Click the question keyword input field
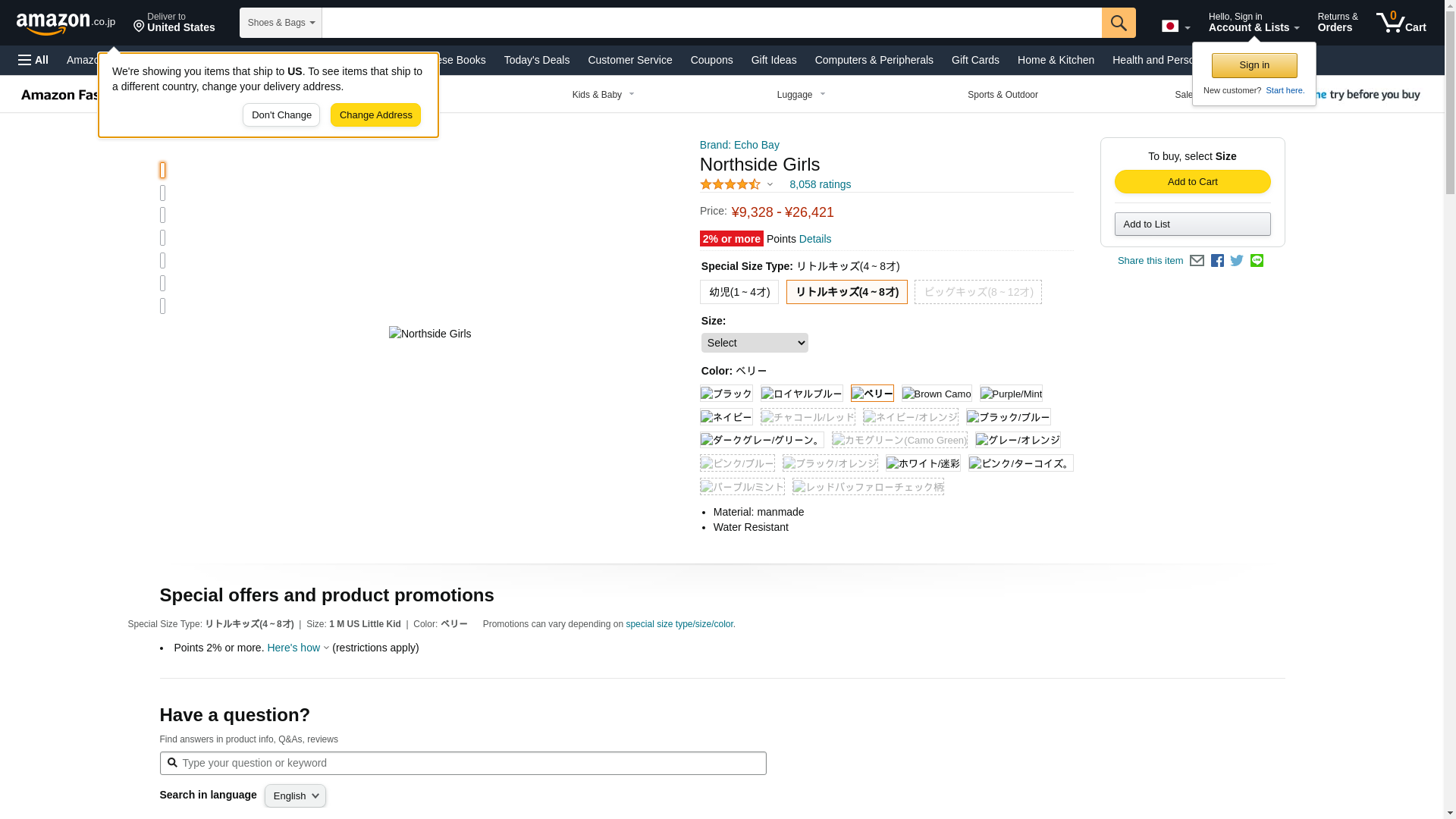This screenshot has width=1456, height=819. click(463, 763)
